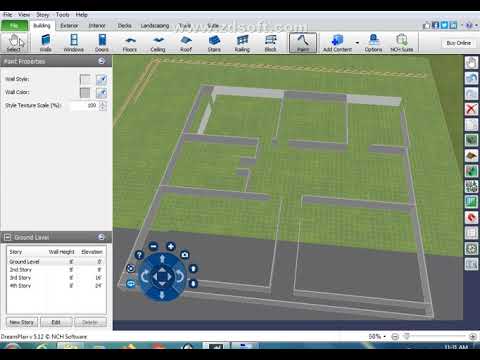Click the Twitter share icon
The height and width of the screenshot is (360, 480).
(444, 25)
